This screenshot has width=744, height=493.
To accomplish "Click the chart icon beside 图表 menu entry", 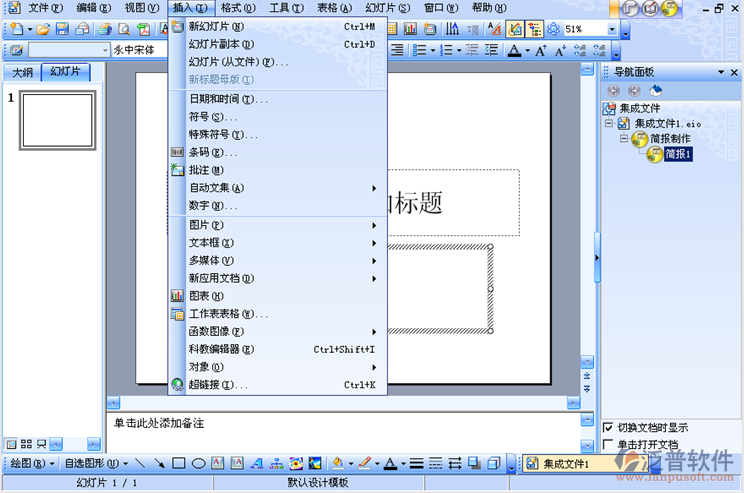I will click(x=177, y=296).
